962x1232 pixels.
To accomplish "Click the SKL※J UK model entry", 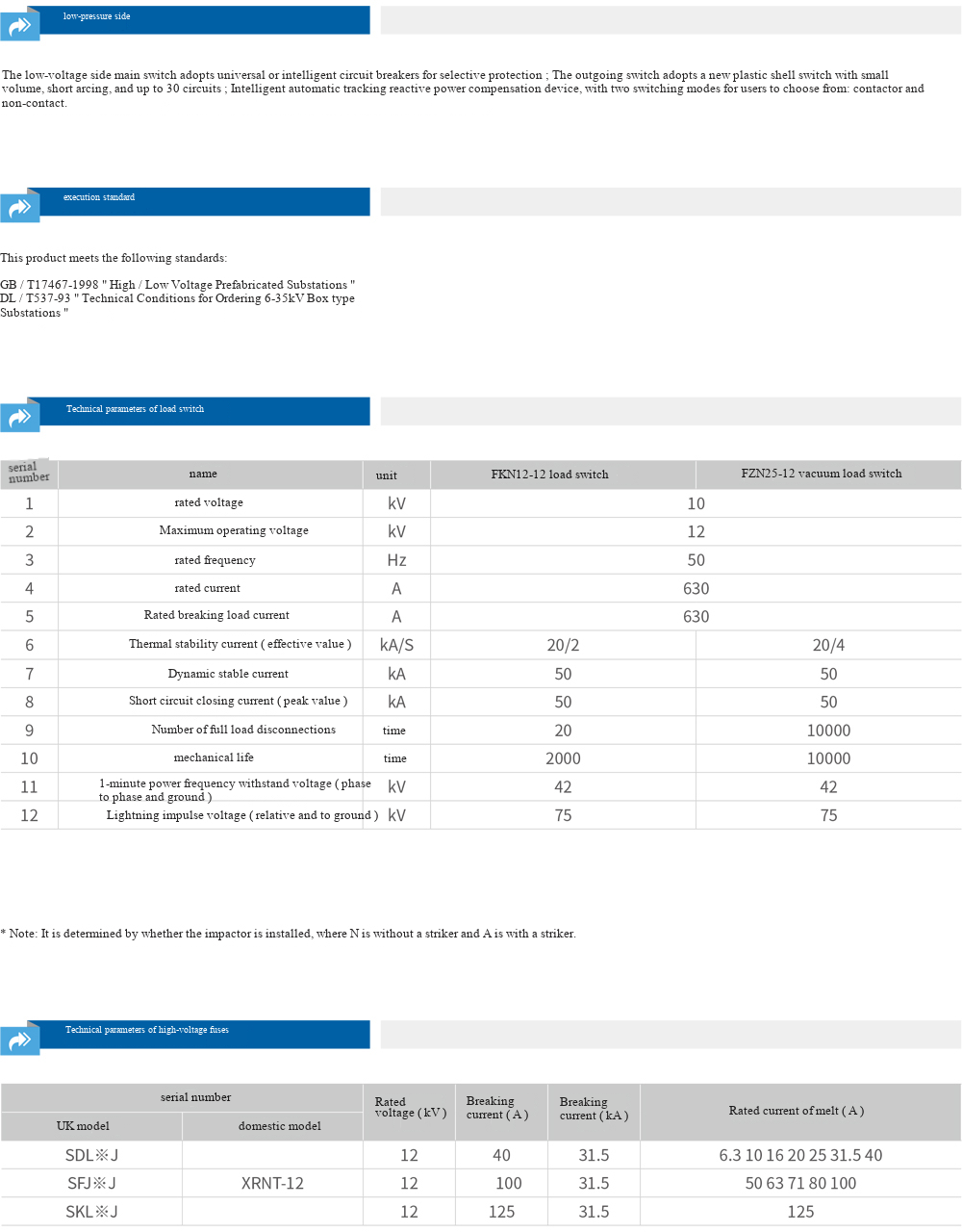I will 91,1212.
